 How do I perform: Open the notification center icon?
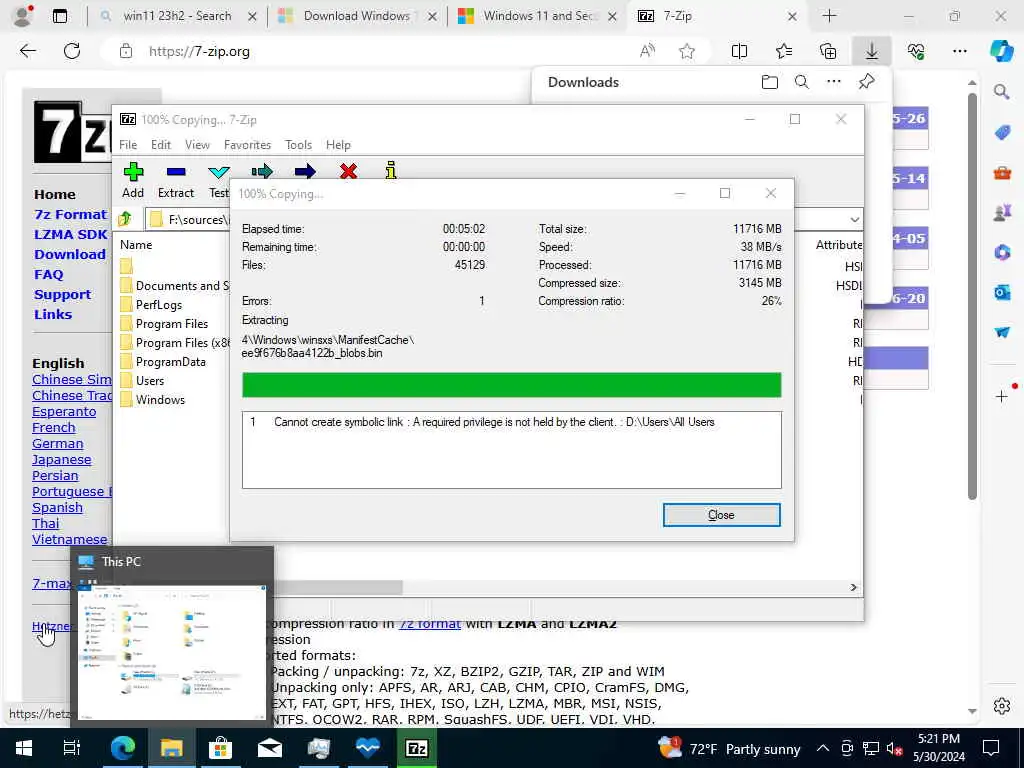click(x=991, y=748)
